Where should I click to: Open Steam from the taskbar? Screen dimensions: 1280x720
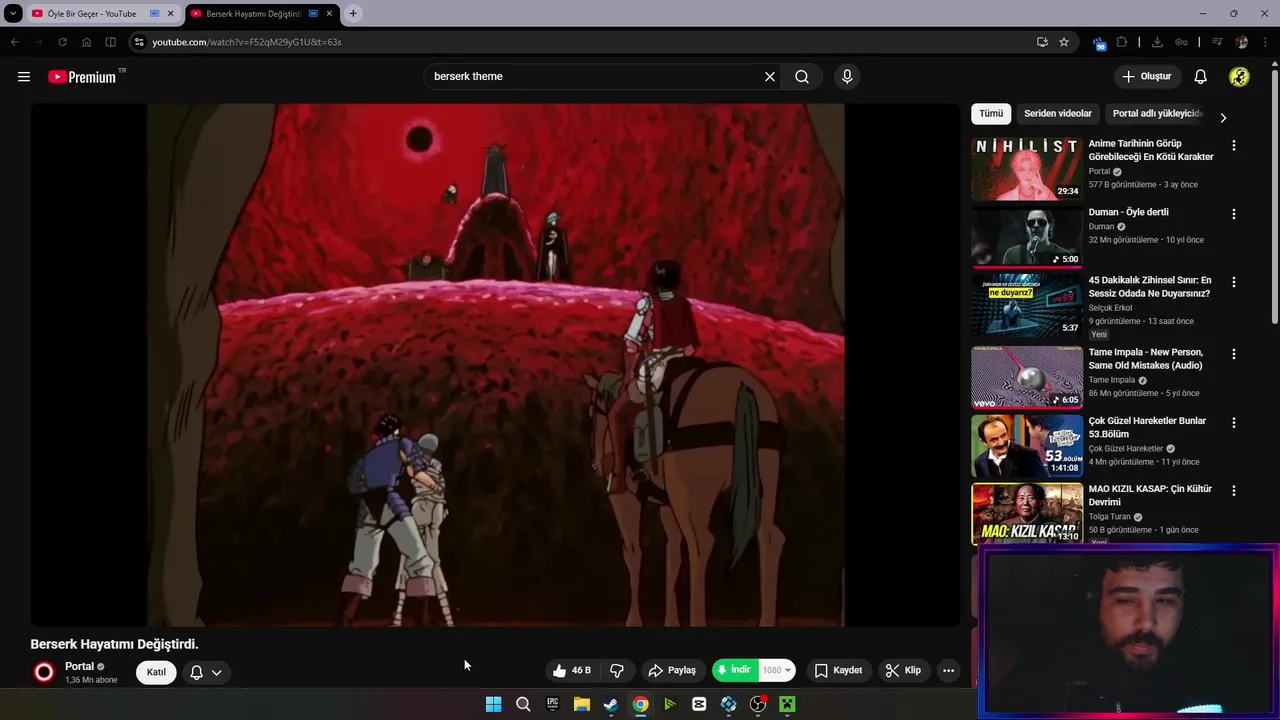611,704
